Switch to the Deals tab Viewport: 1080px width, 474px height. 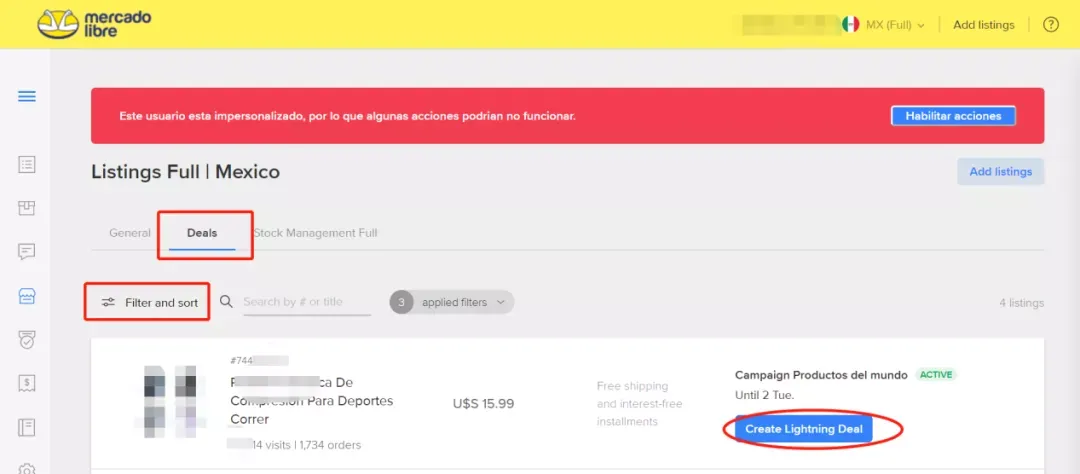202,233
